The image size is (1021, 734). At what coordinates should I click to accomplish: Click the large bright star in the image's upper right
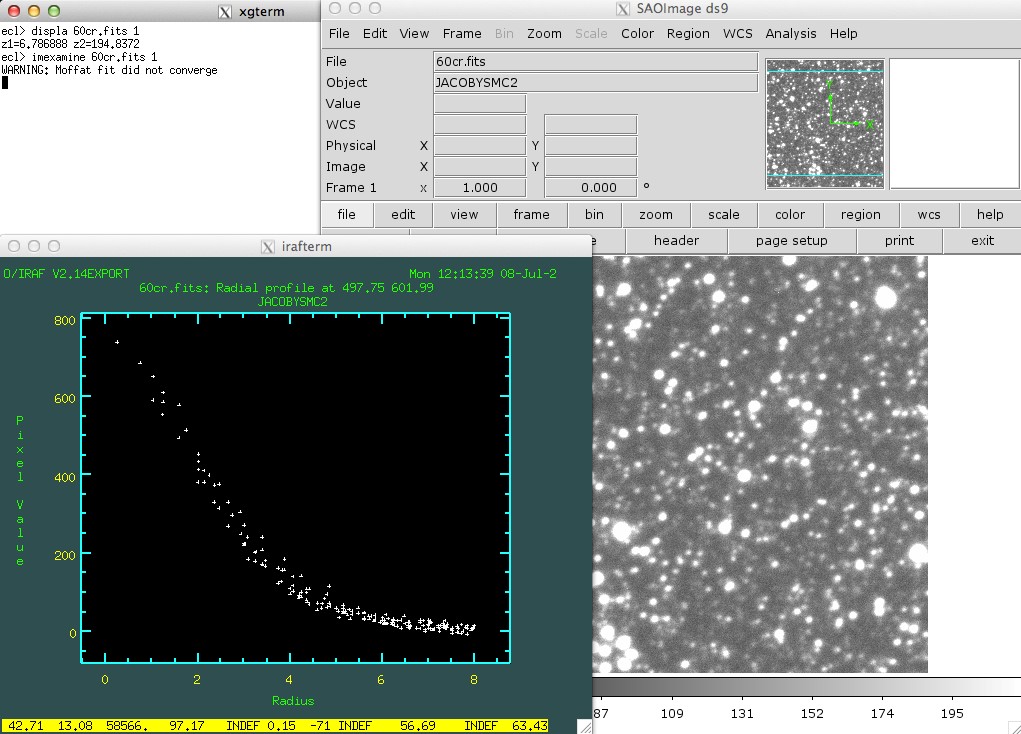coord(886,298)
